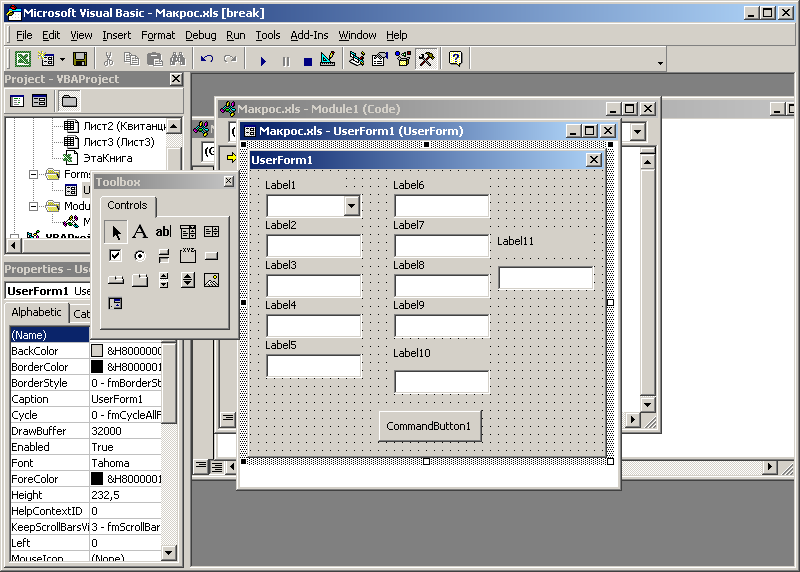Image resolution: width=800 pixels, height=572 pixels.
Task: Run the macro with the play icon
Action: 263,61
